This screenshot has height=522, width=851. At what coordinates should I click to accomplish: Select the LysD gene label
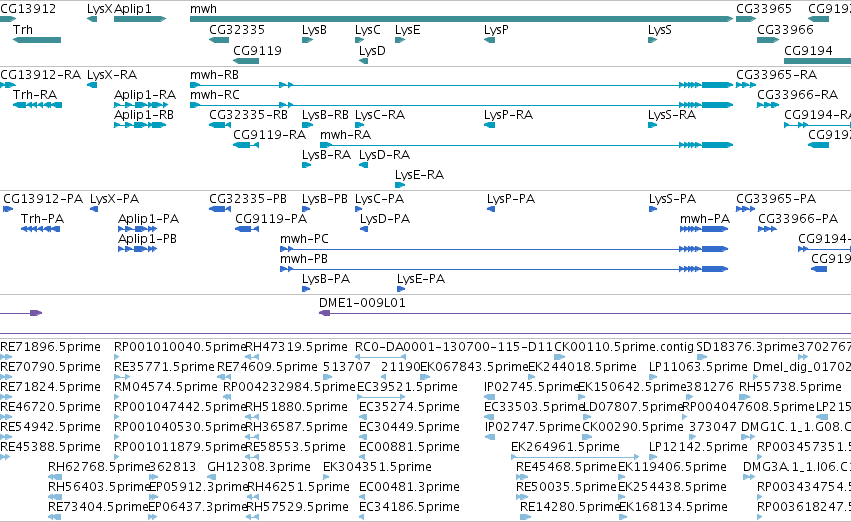coord(372,50)
